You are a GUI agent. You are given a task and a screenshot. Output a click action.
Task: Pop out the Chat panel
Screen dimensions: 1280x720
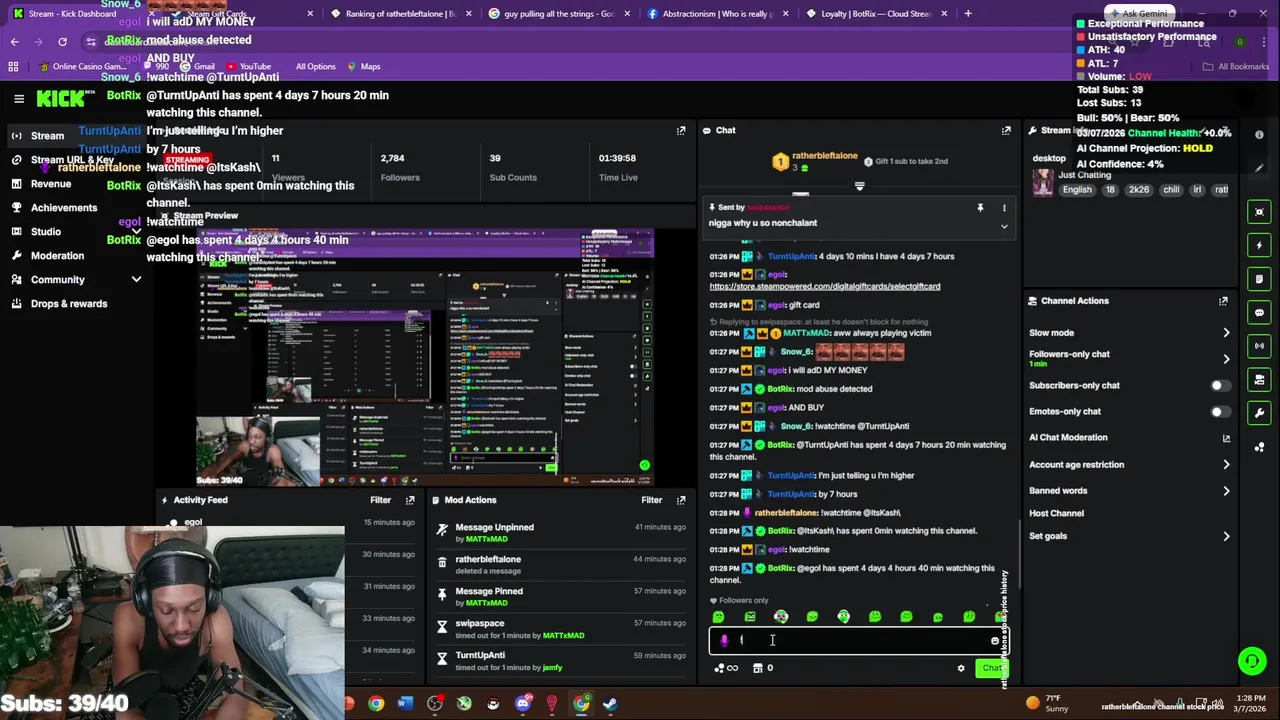1006,130
